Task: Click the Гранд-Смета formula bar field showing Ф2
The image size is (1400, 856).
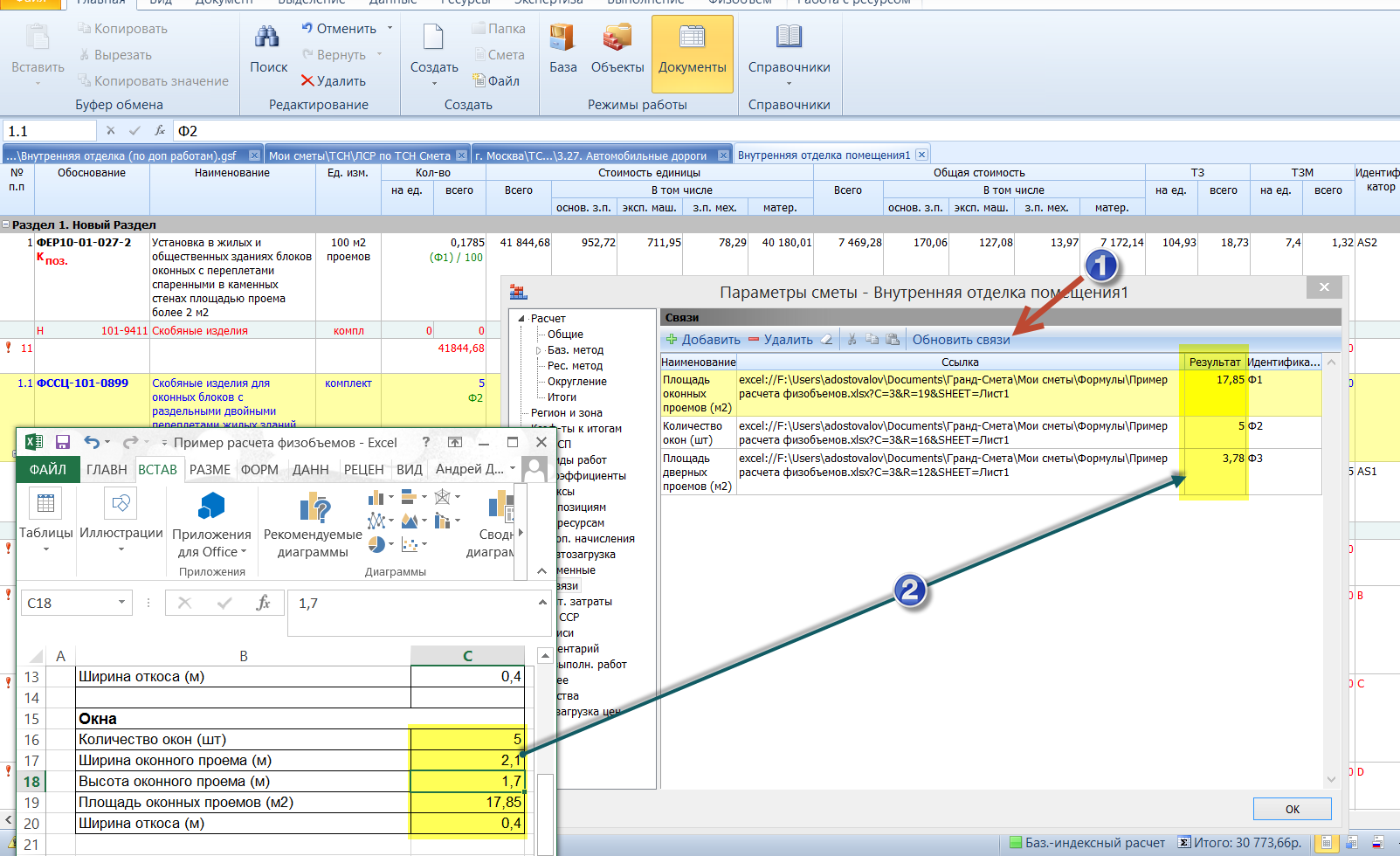Action: [x=786, y=131]
